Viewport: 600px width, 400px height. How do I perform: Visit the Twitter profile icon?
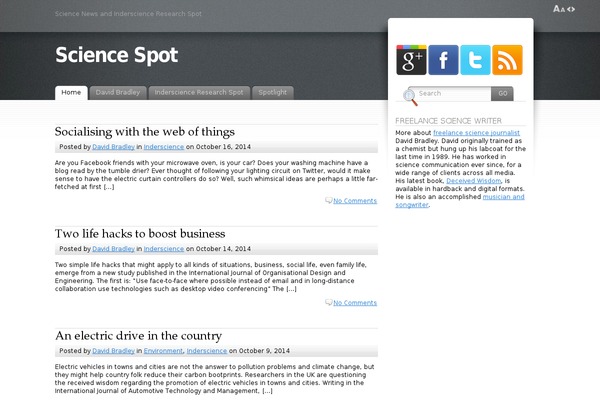coord(475,60)
